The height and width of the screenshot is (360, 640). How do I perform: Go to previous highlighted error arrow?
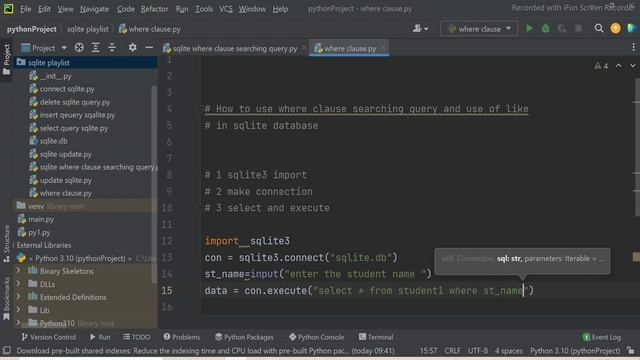pos(618,66)
